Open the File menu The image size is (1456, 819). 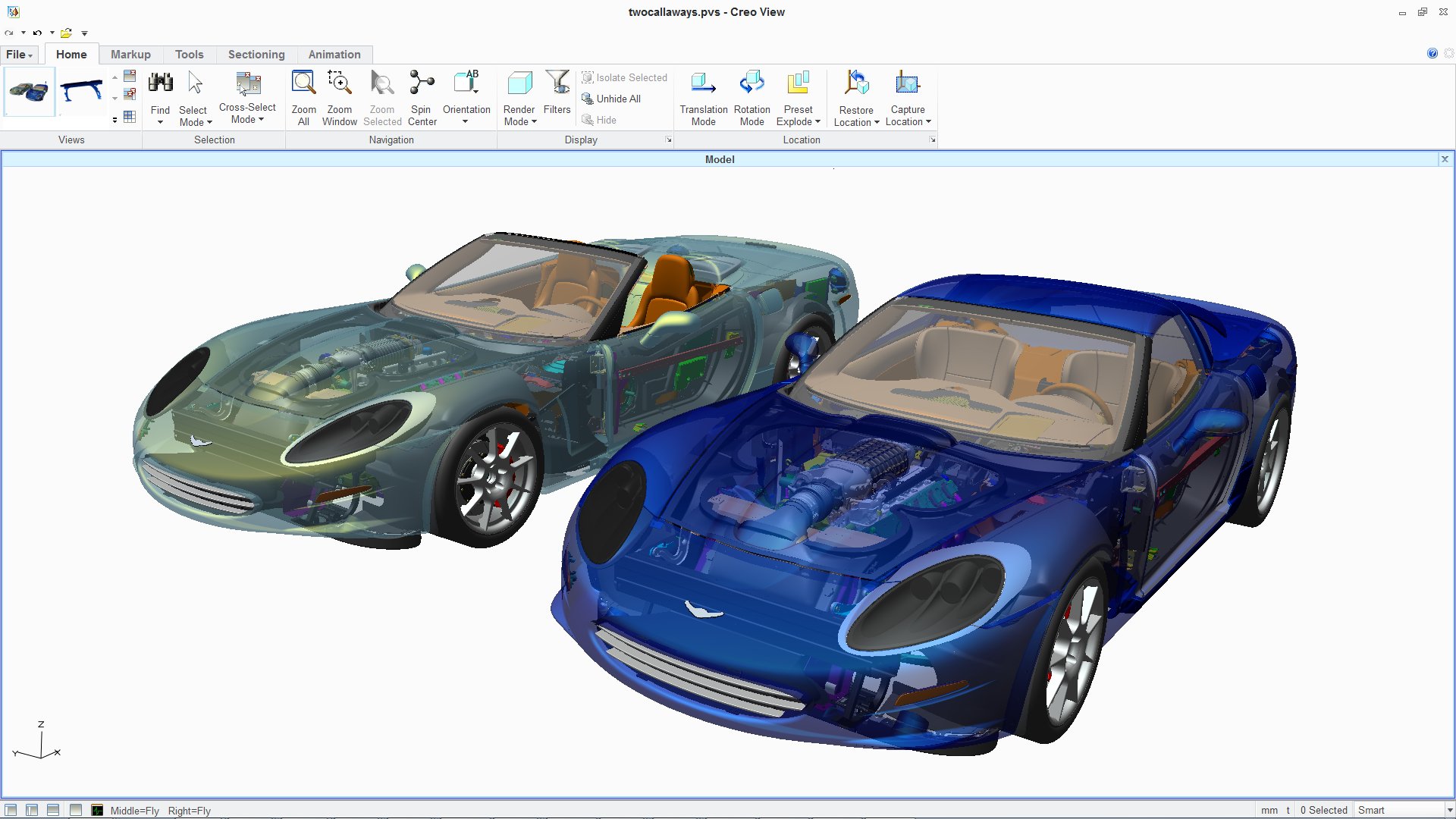coord(19,55)
